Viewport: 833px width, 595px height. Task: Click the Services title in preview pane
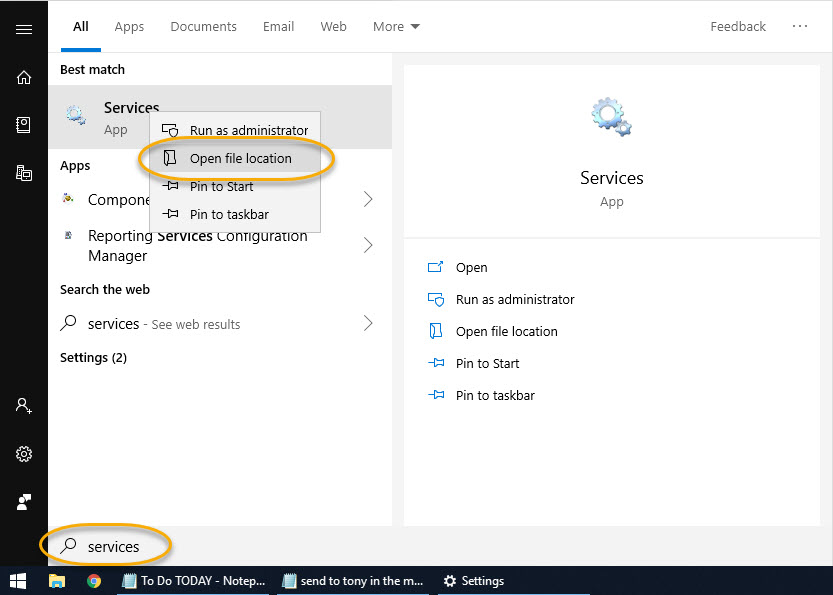click(x=611, y=178)
